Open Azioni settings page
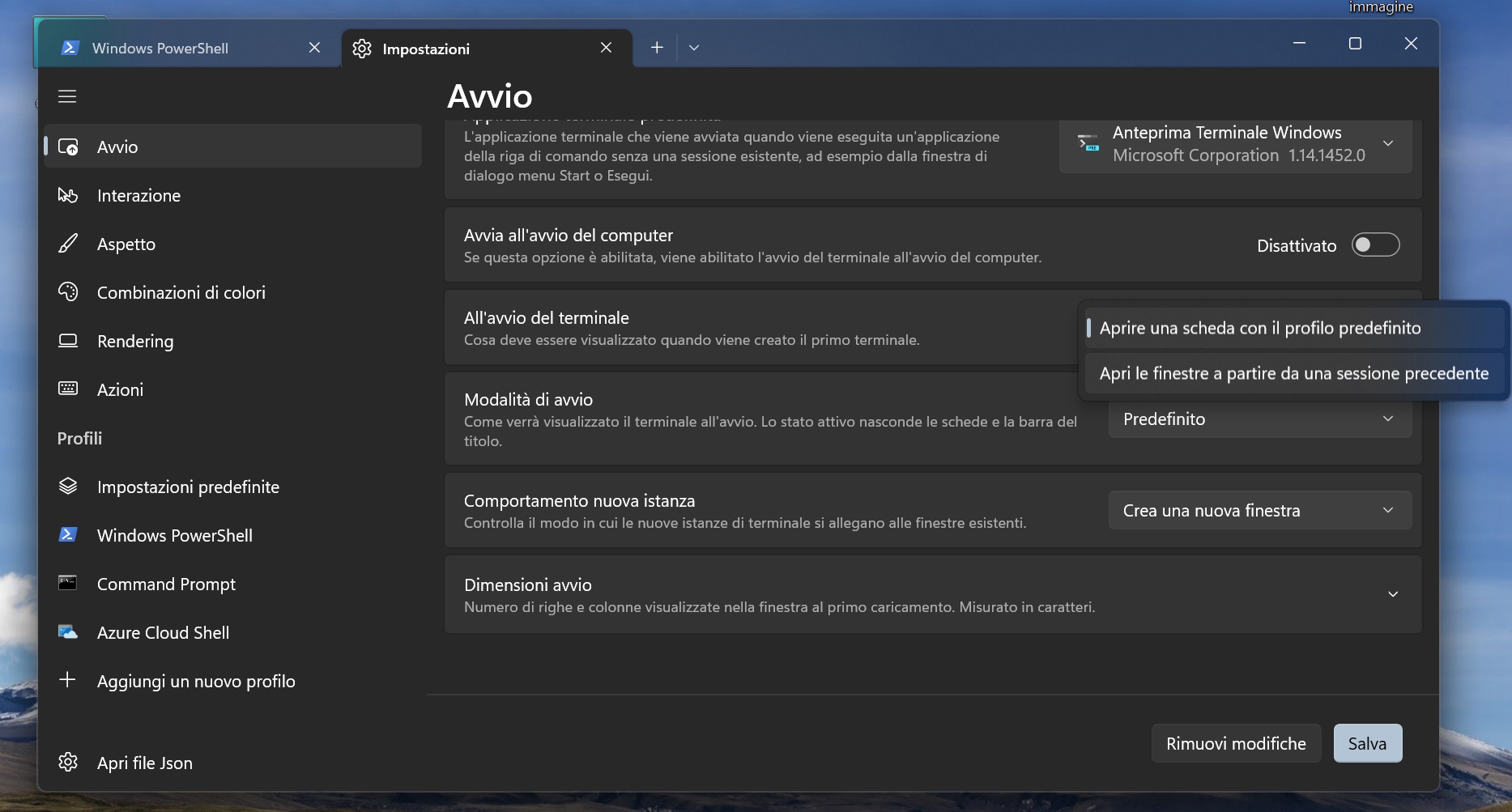The height and width of the screenshot is (812, 1512). tap(233, 389)
